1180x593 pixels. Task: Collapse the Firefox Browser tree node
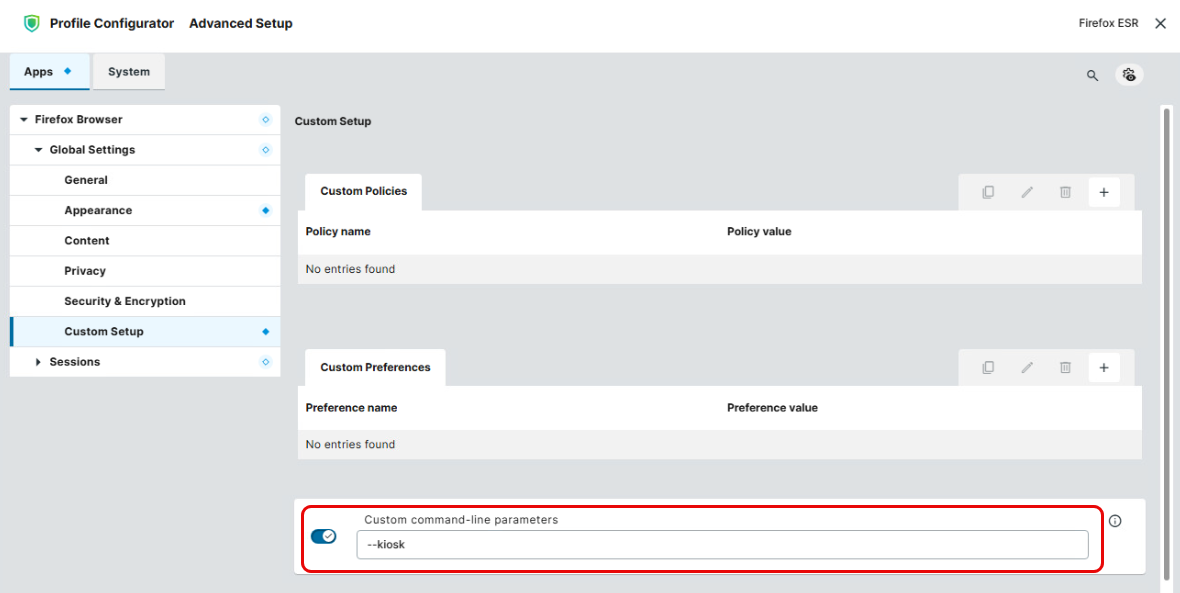(23, 120)
